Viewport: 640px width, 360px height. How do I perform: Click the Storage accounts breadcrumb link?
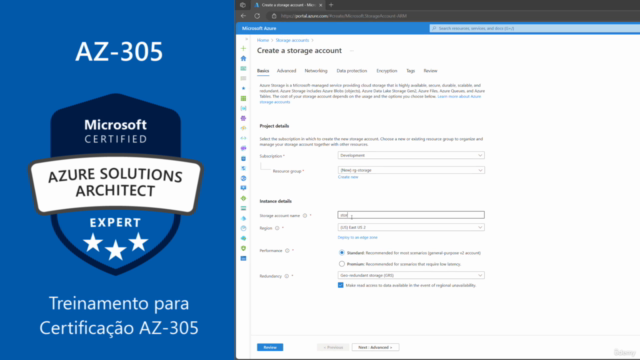point(292,40)
